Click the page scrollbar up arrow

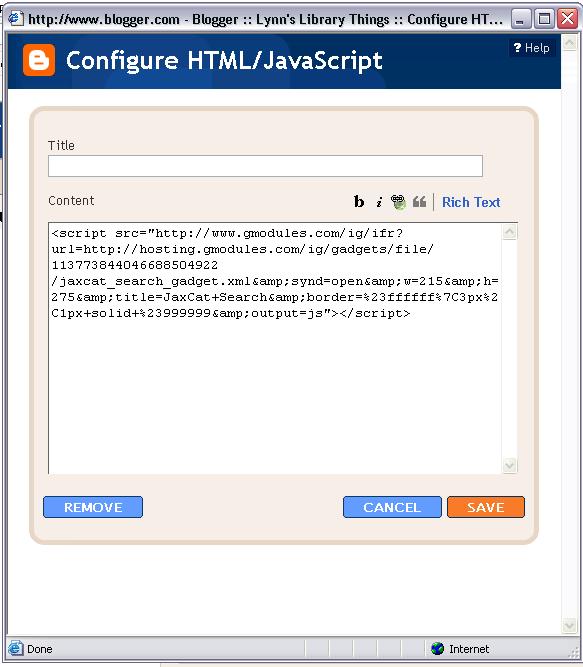[x=569, y=43]
